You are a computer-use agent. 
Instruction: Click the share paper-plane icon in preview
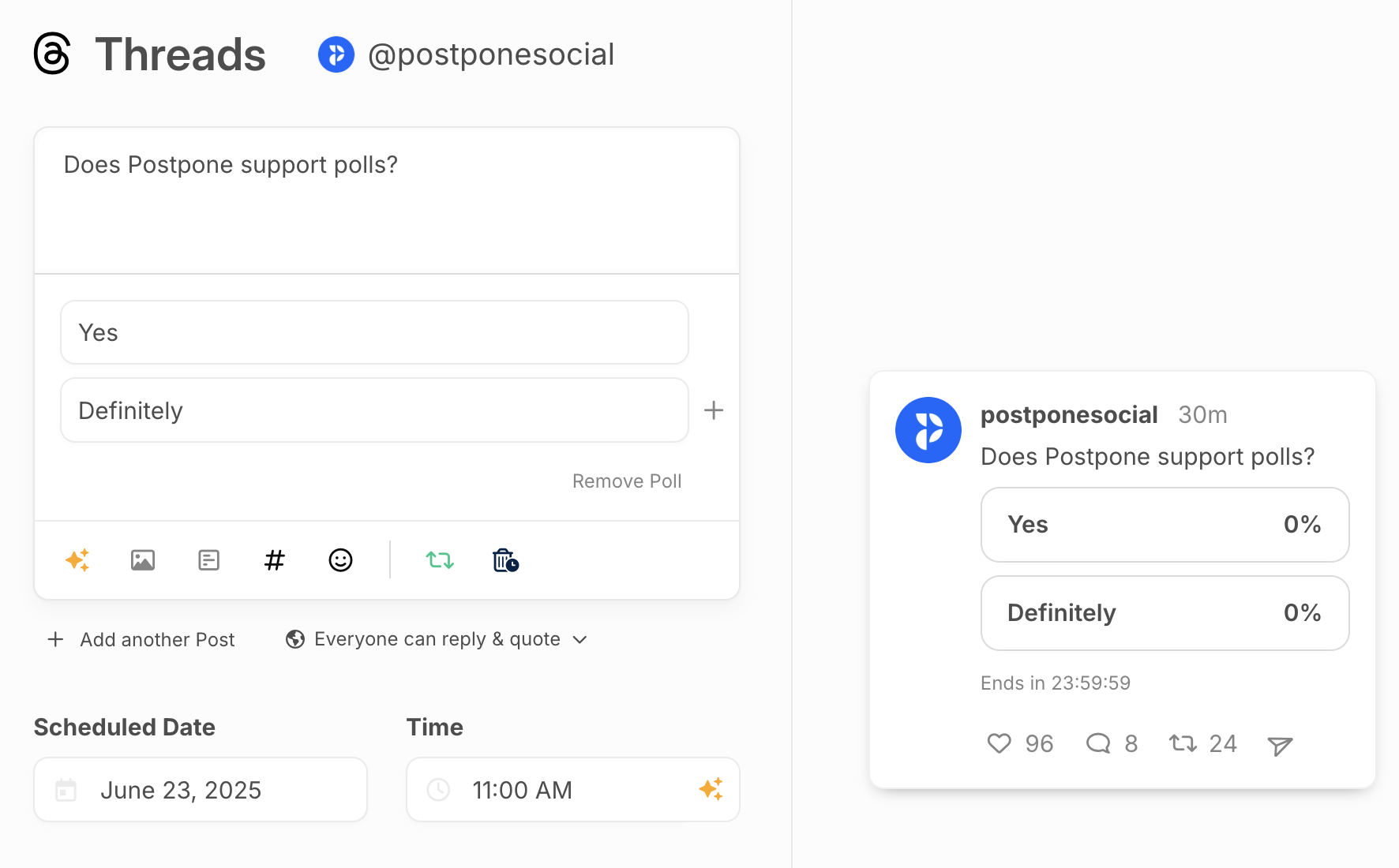click(1280, 745)
